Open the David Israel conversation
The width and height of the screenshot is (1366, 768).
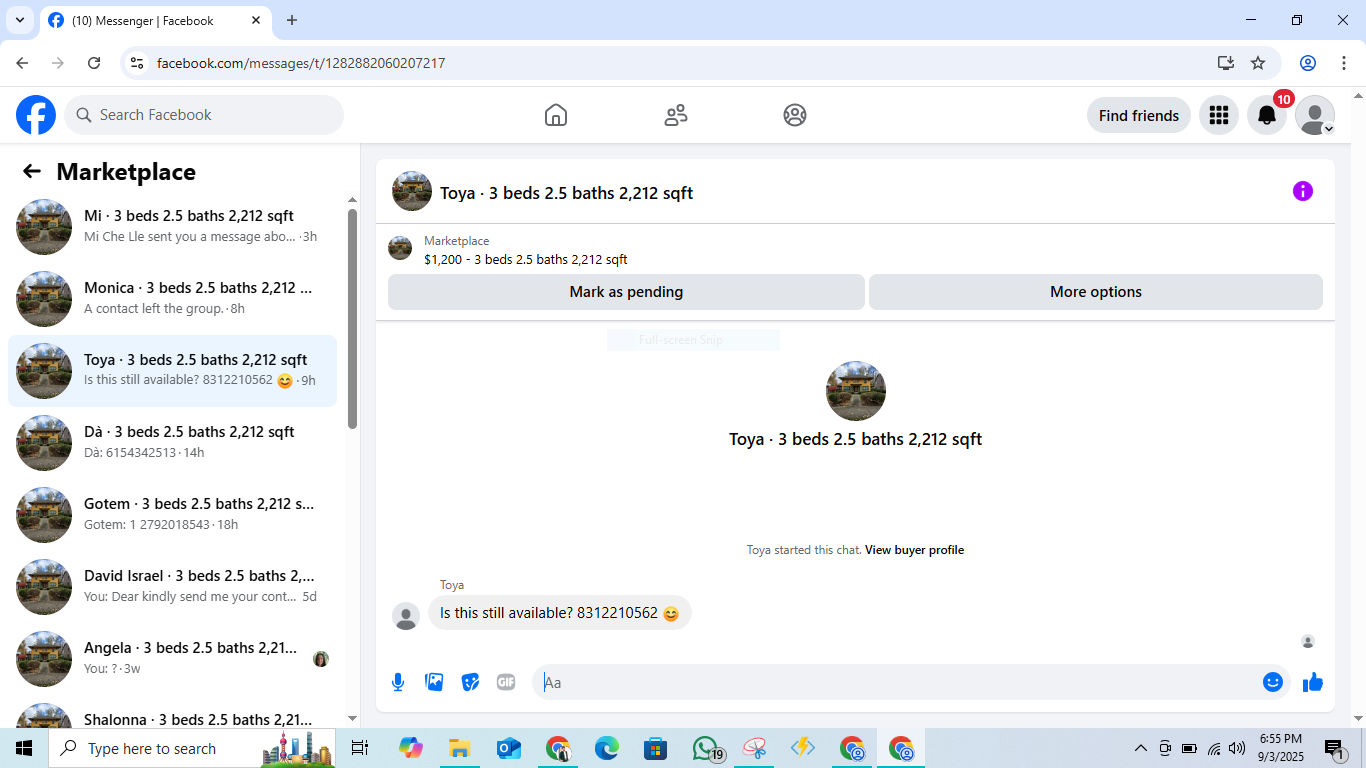(172, 587)
